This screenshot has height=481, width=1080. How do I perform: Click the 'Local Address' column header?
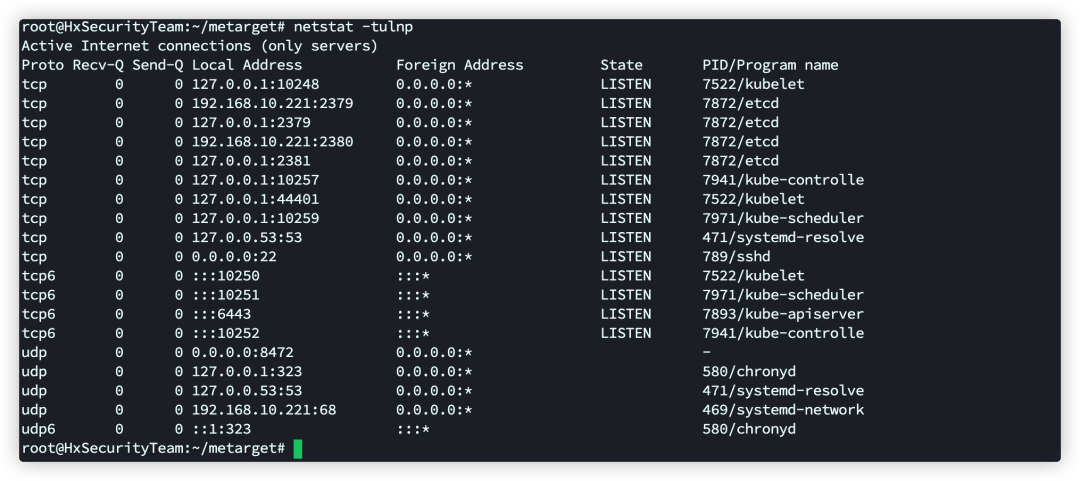[x=247, y=65]
